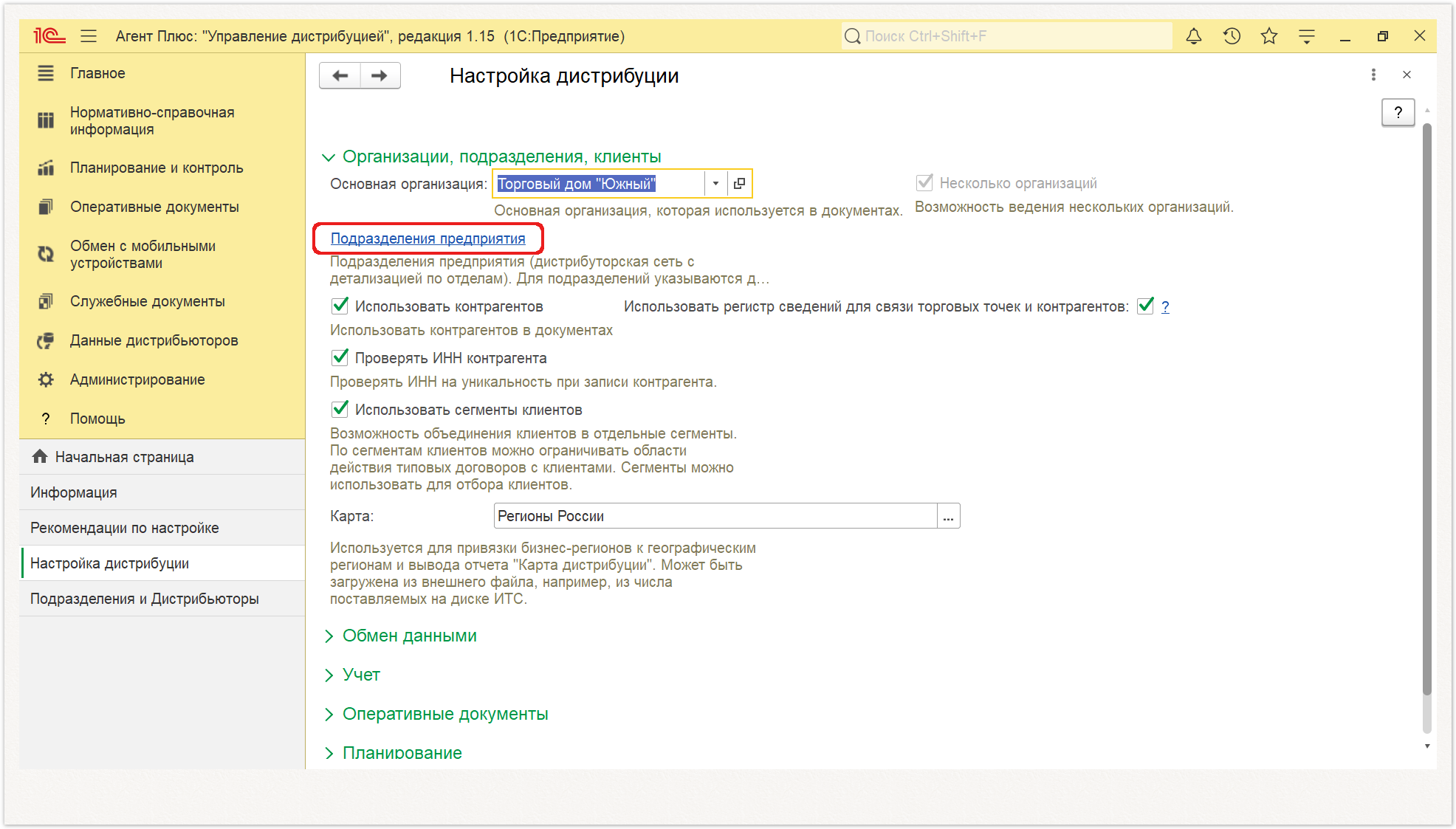Click the Обмен с мобильными устройствами sync icon
This screenshot has height=829, width=1456.
point(46,254)
